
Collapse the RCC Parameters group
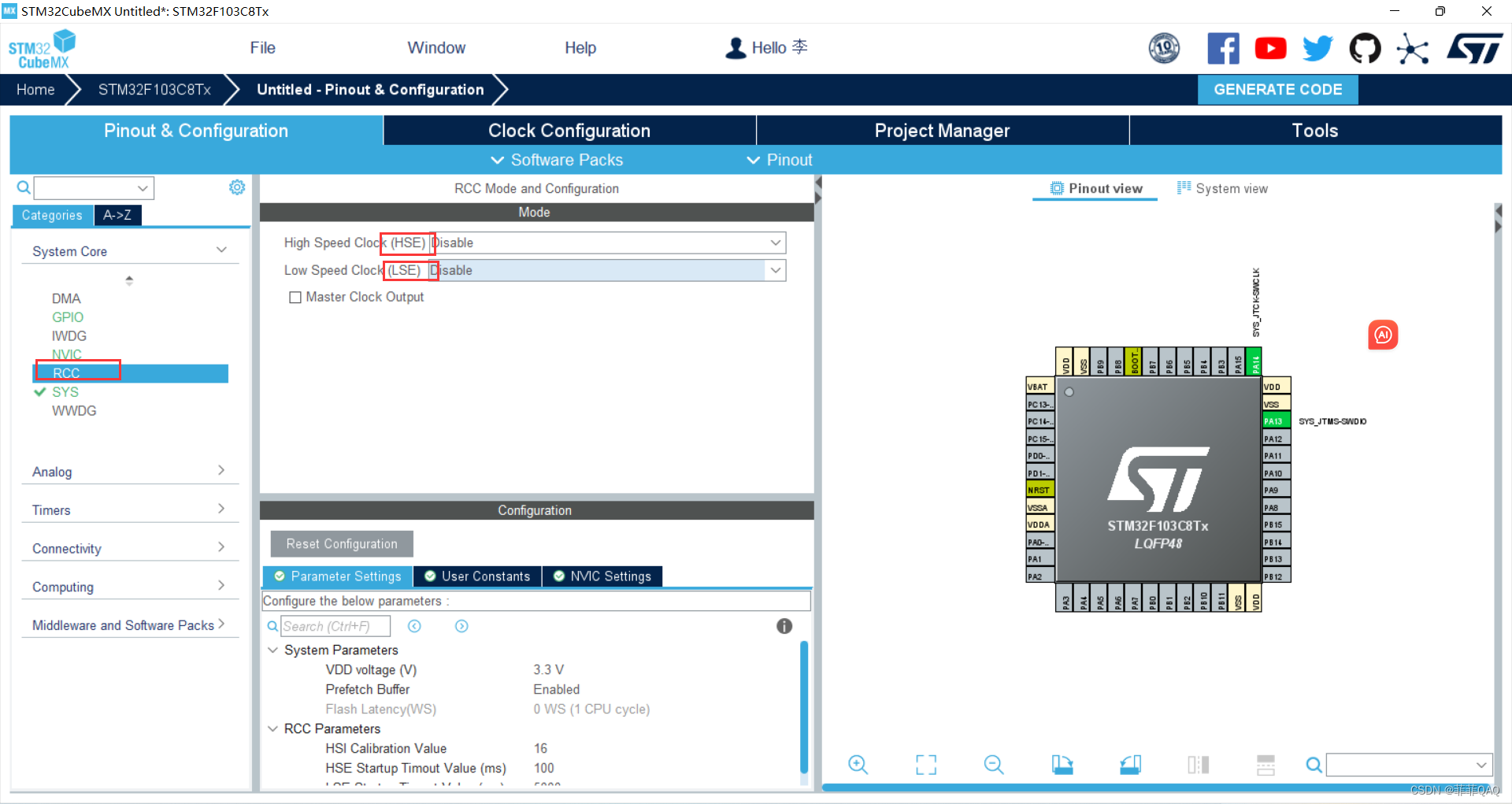(273, 729)
